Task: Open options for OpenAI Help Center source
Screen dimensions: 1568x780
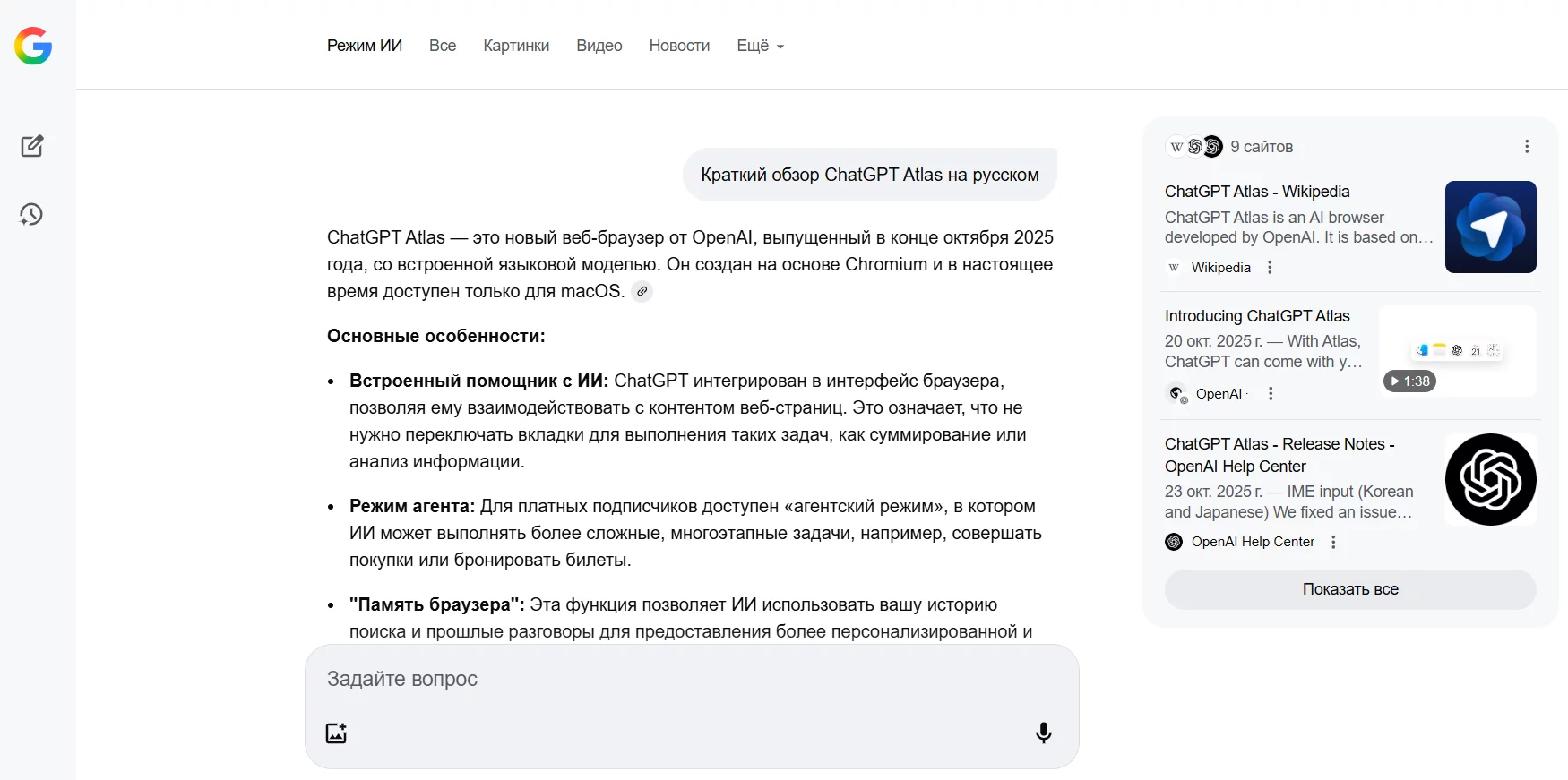Action: click(x=1333, y=542)
